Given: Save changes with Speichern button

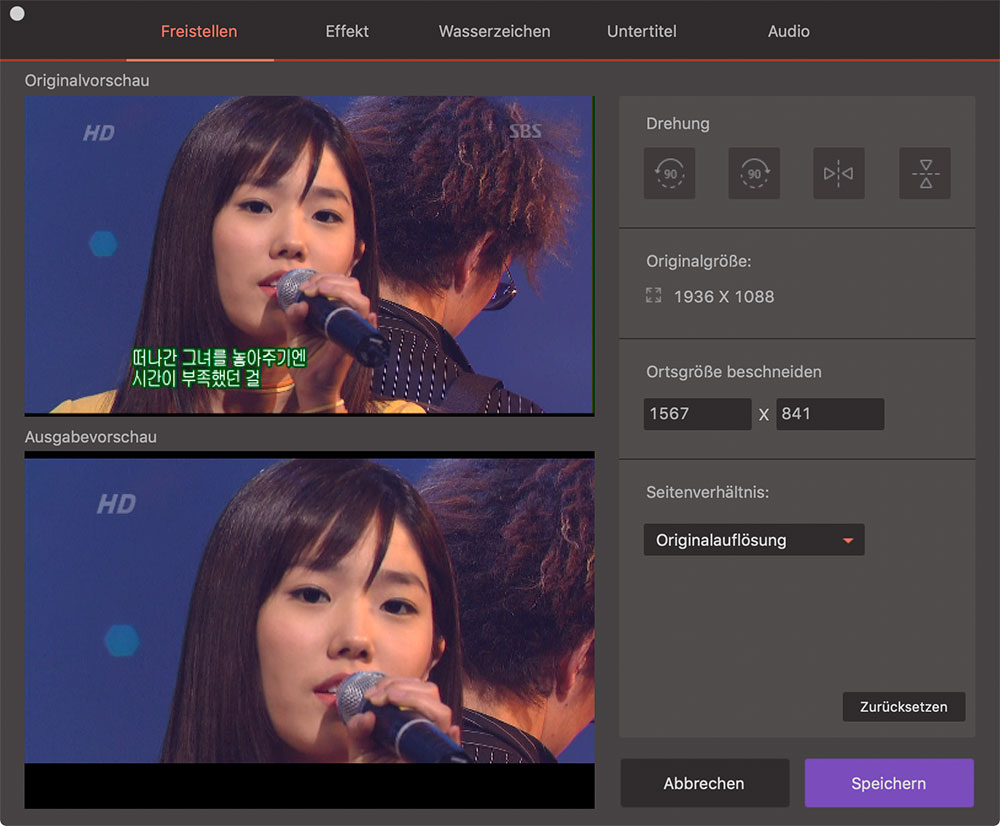Looking at the screenshot, I should (889, 783).
